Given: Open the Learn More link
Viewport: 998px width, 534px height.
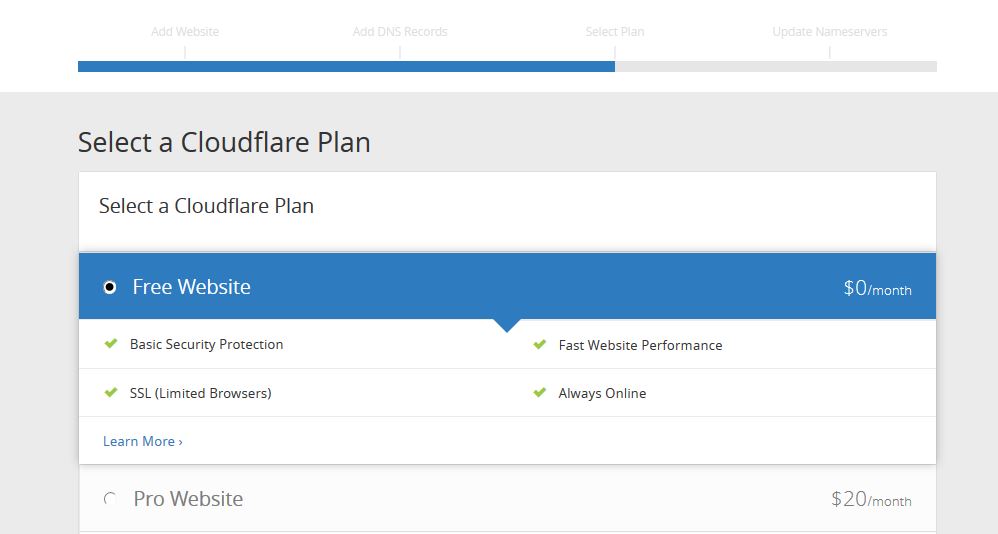Looking at the screenshot, I should point(143,441).
